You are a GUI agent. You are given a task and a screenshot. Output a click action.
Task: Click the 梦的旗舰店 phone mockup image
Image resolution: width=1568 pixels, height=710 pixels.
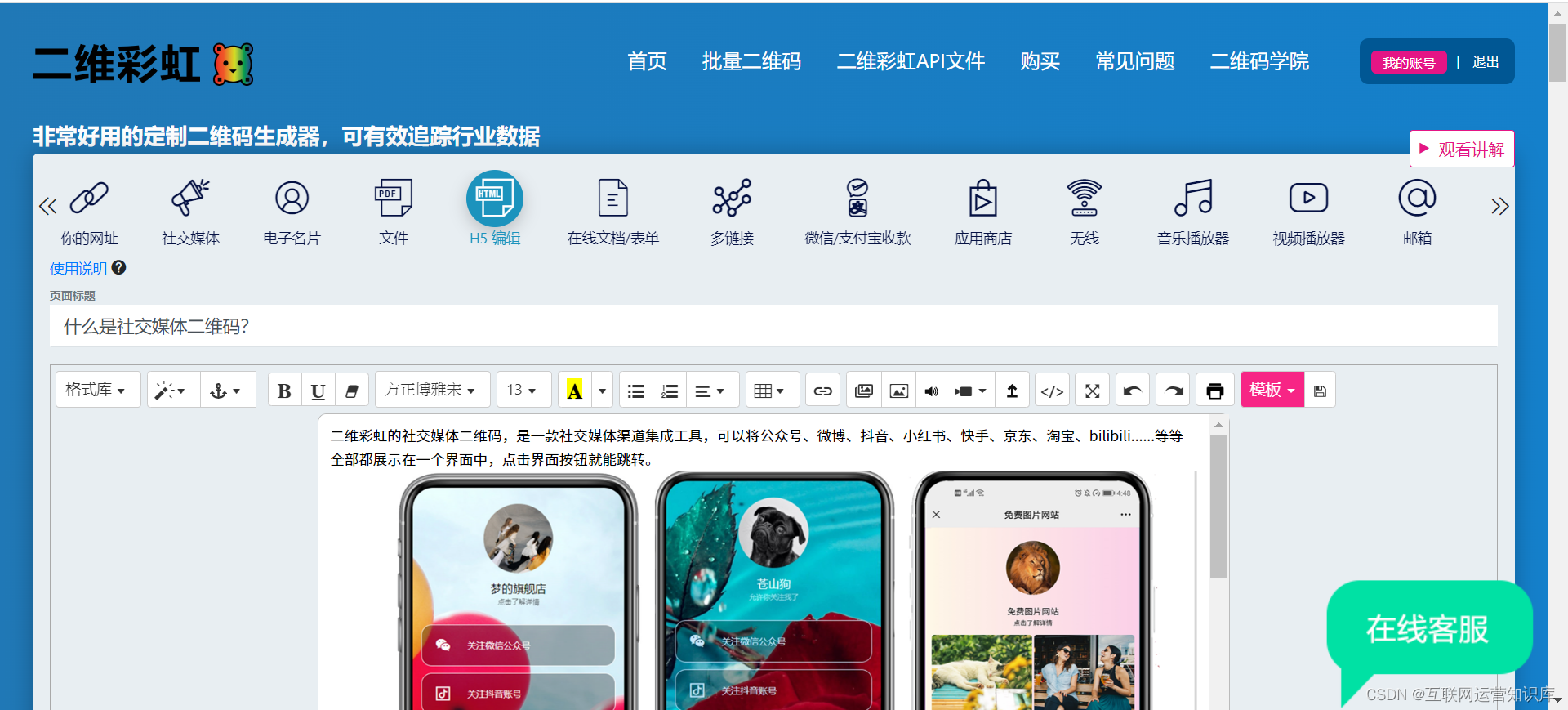(518, 591)
